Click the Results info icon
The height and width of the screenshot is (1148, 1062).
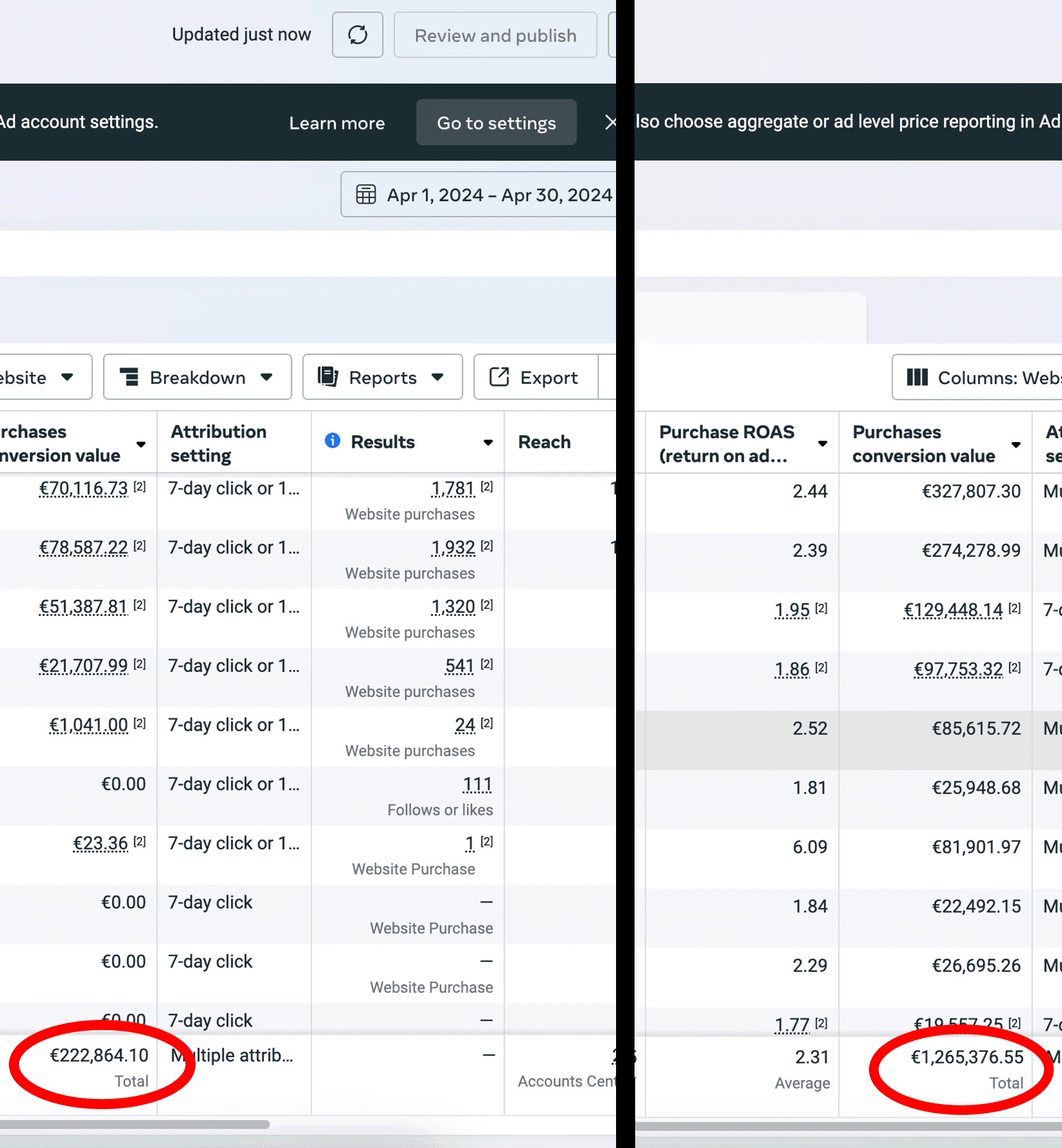click(333, 440)
